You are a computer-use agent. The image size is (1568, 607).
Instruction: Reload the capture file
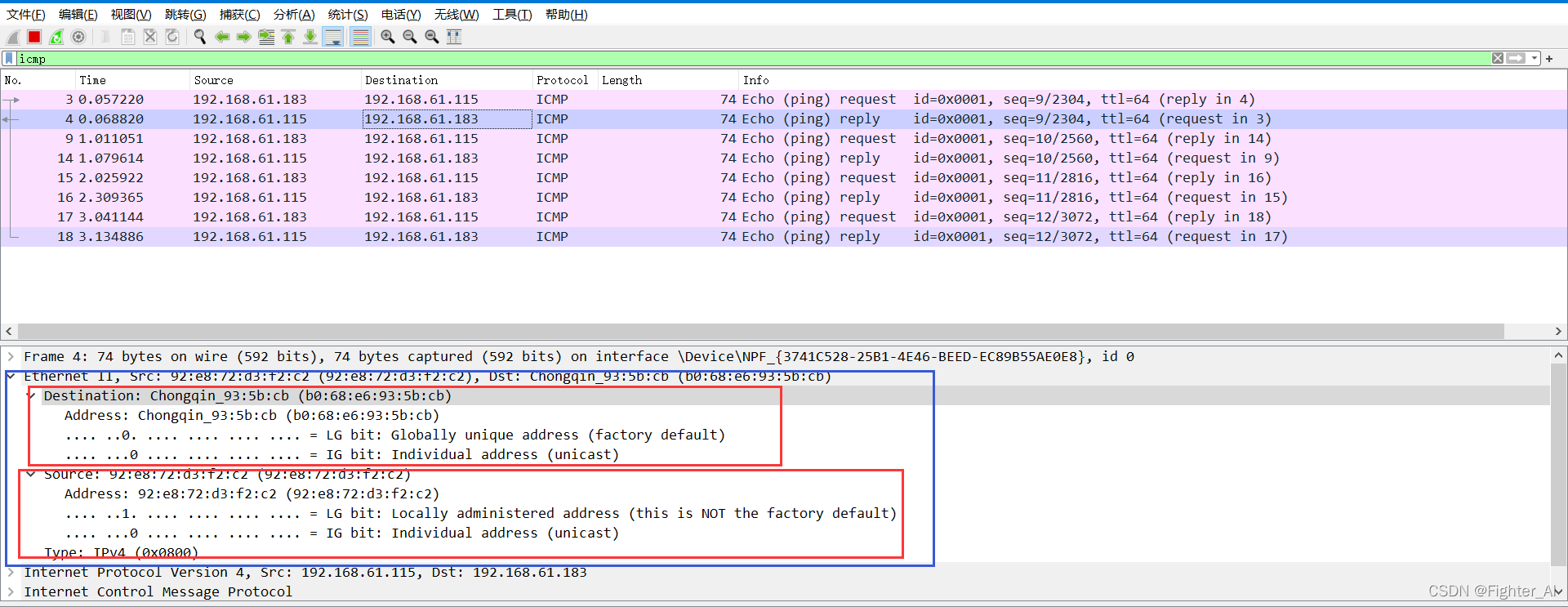172,37
